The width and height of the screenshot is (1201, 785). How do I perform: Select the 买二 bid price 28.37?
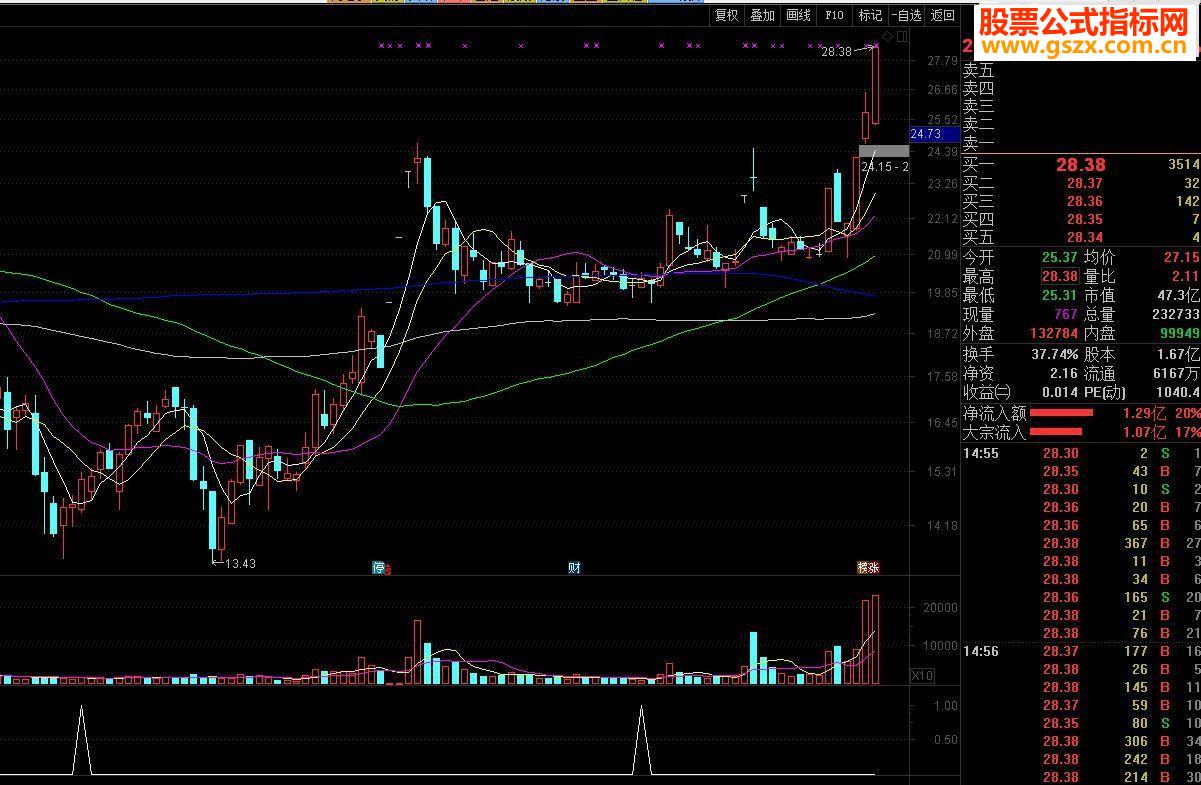[x=1085, y=183]
